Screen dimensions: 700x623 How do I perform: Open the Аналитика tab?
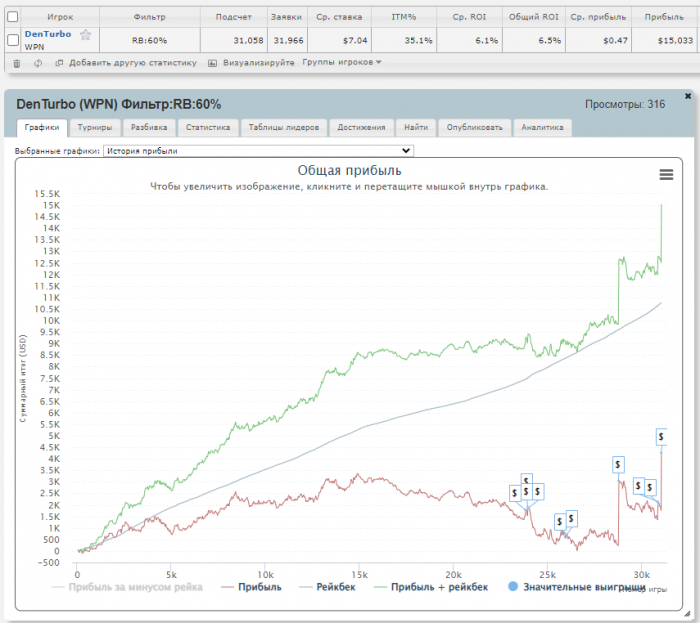[542, 128]
